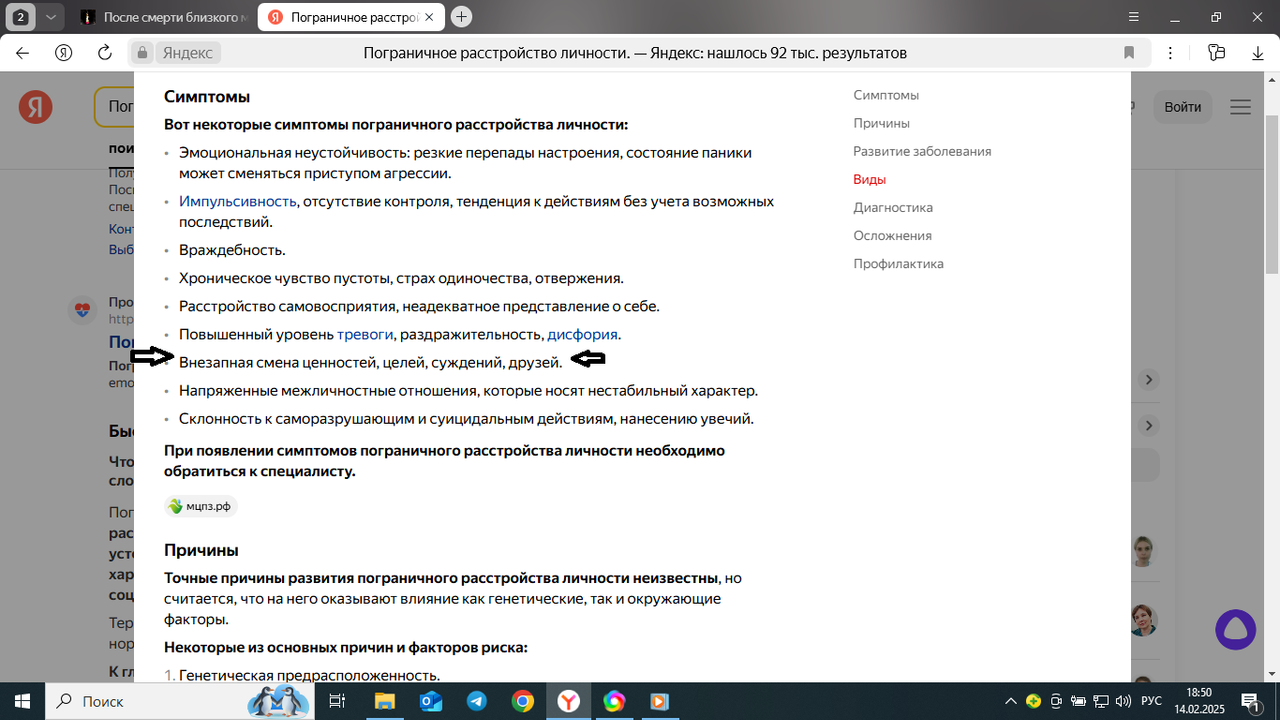Click the address bar with page title
The height and width of the screenshot is (720, 1280).
click(x=635, y=53)
